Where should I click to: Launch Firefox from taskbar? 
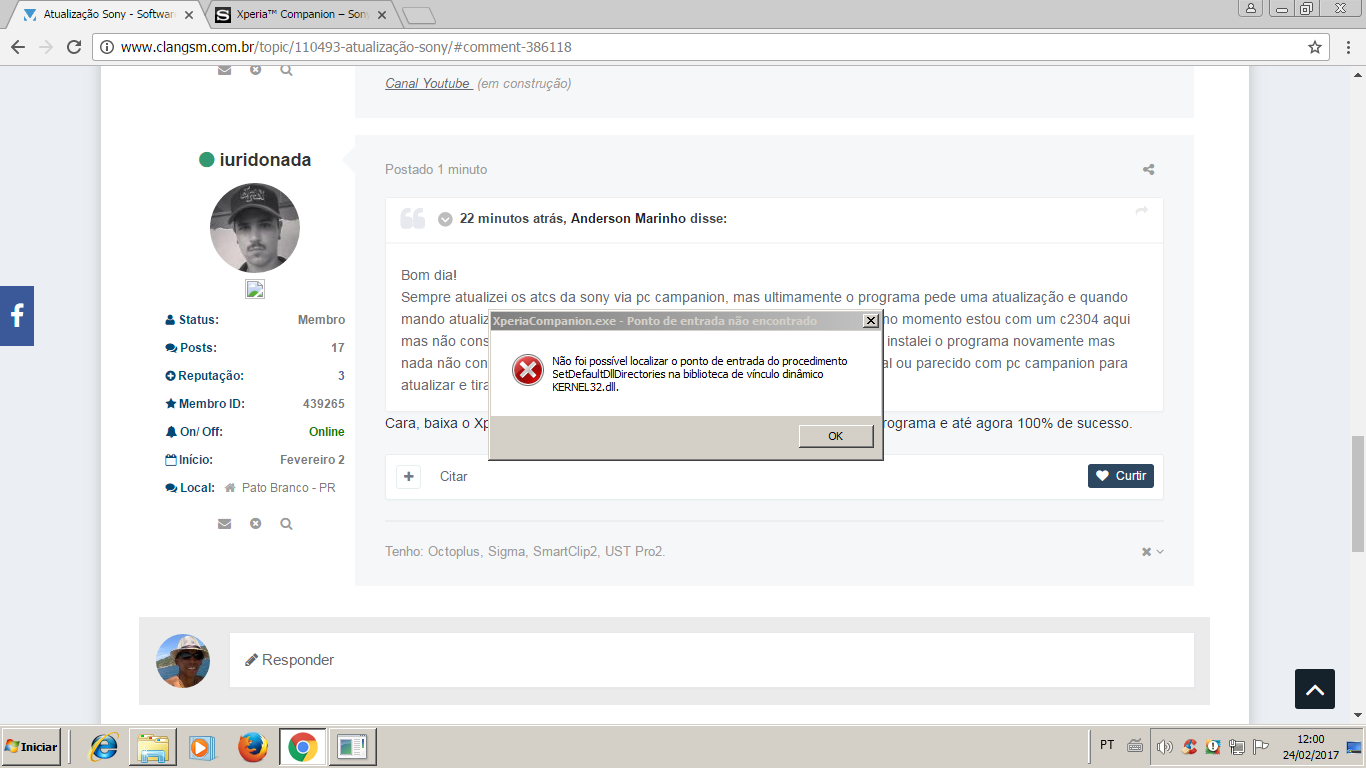point(253,747)
